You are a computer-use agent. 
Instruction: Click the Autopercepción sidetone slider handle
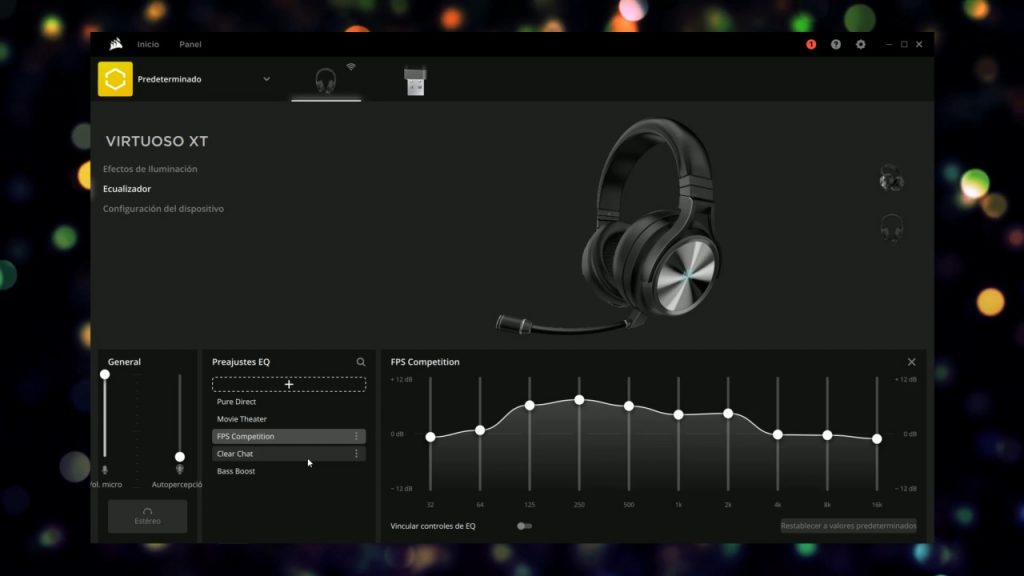(x=180, y=457)
